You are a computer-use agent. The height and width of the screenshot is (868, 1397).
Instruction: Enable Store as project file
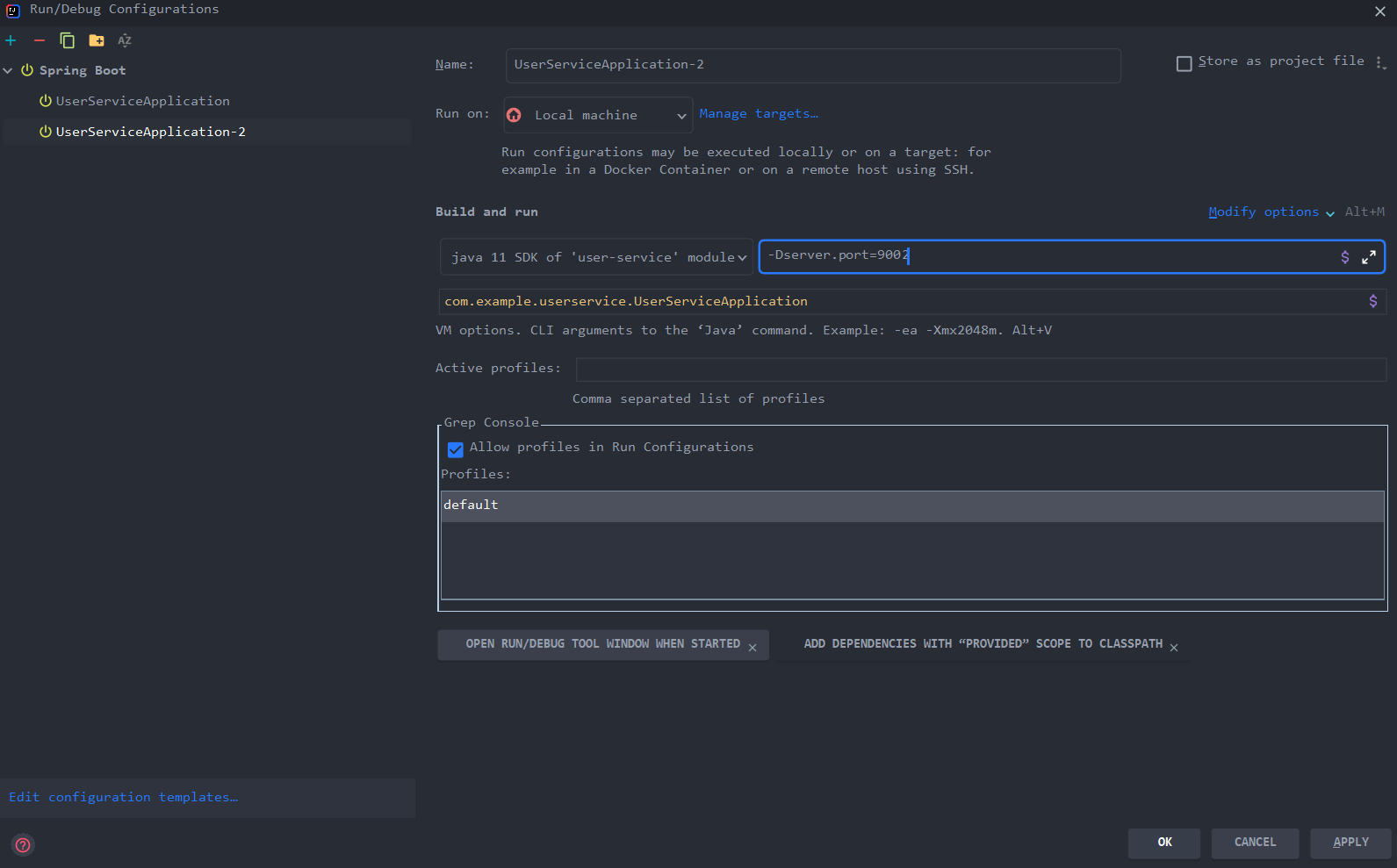coord(1184,63)
